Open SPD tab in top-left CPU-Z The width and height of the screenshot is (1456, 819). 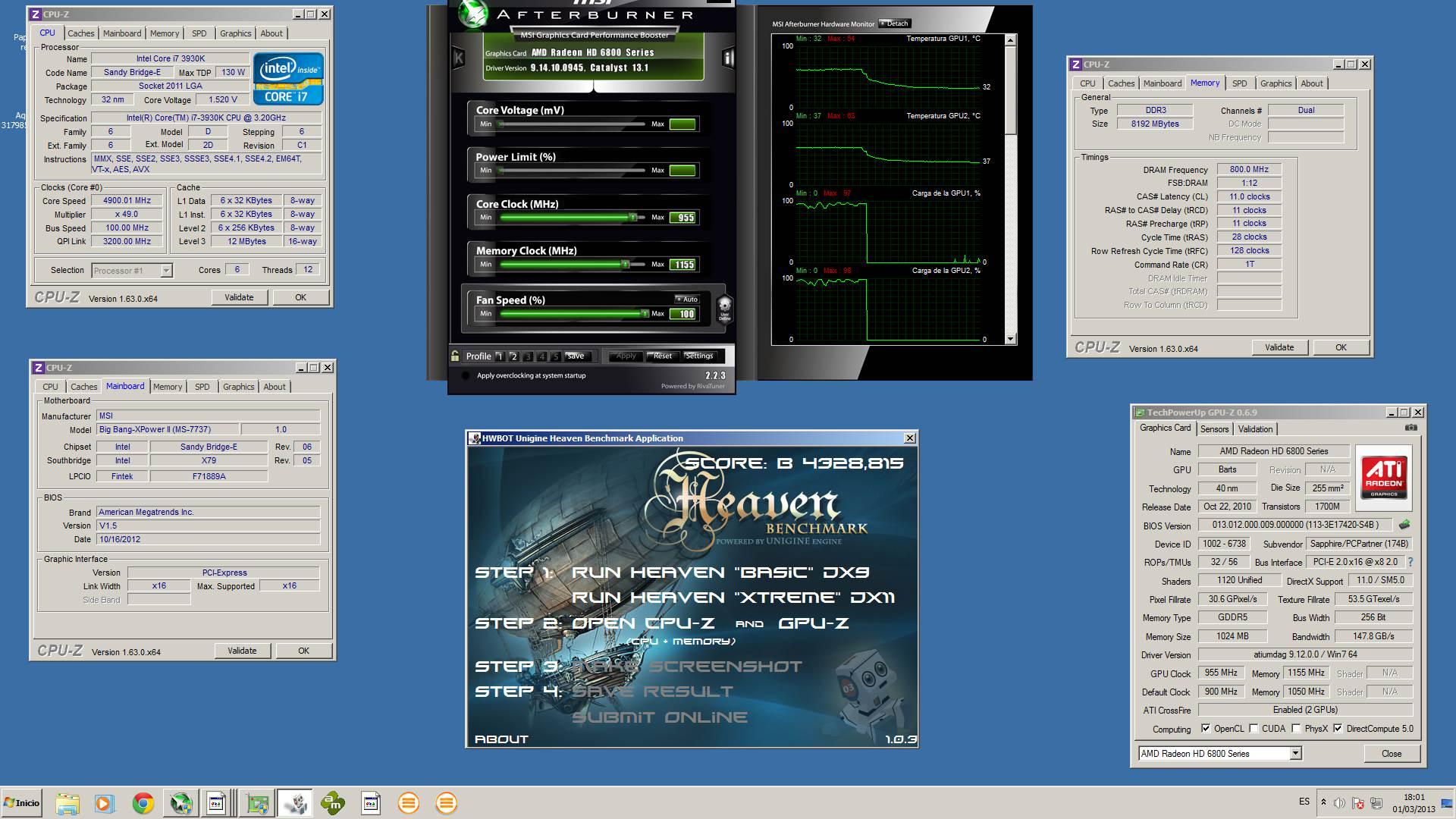click(x=199, y=33)
